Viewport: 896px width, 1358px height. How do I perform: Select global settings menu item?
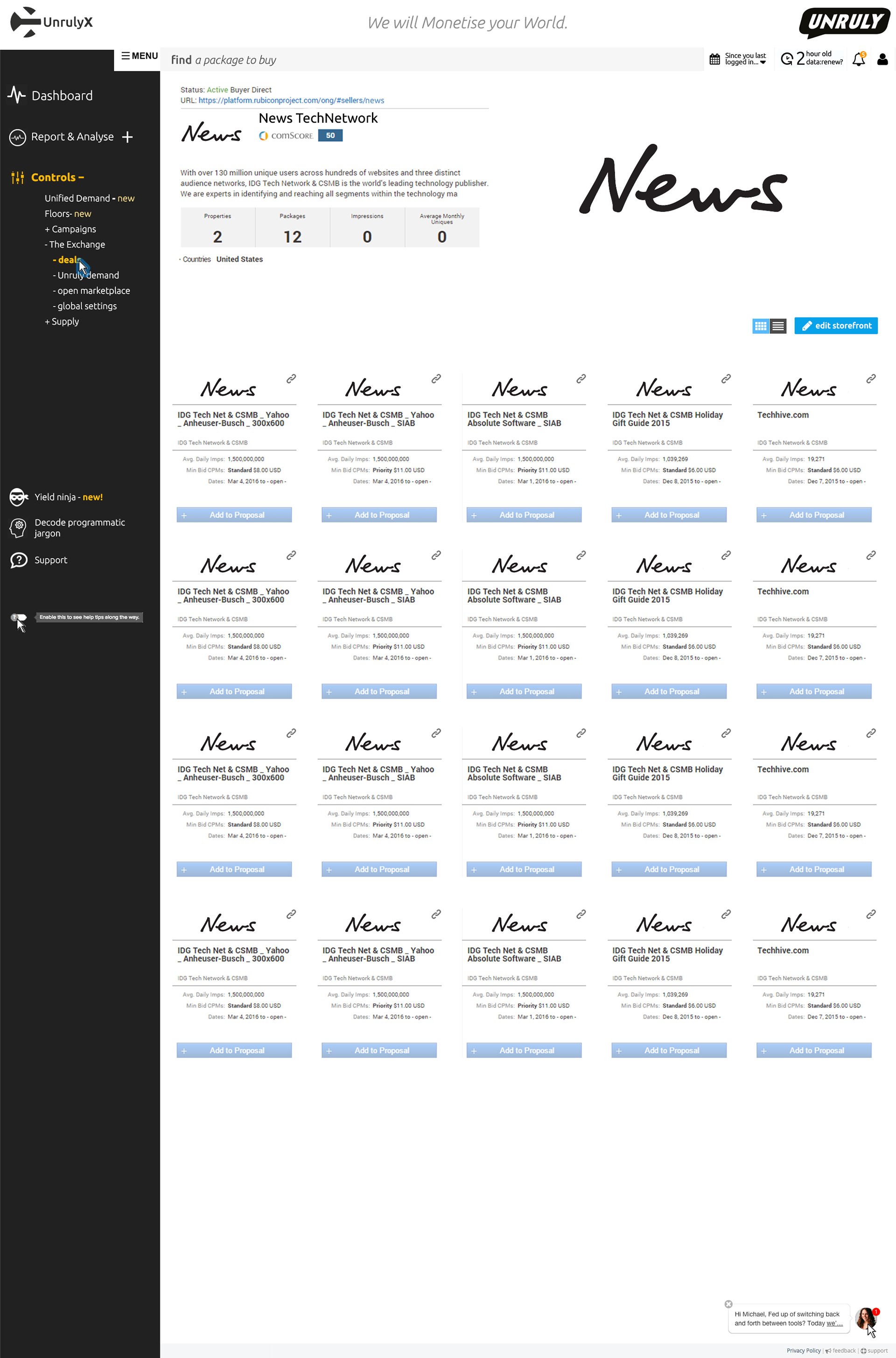point(84,306)
